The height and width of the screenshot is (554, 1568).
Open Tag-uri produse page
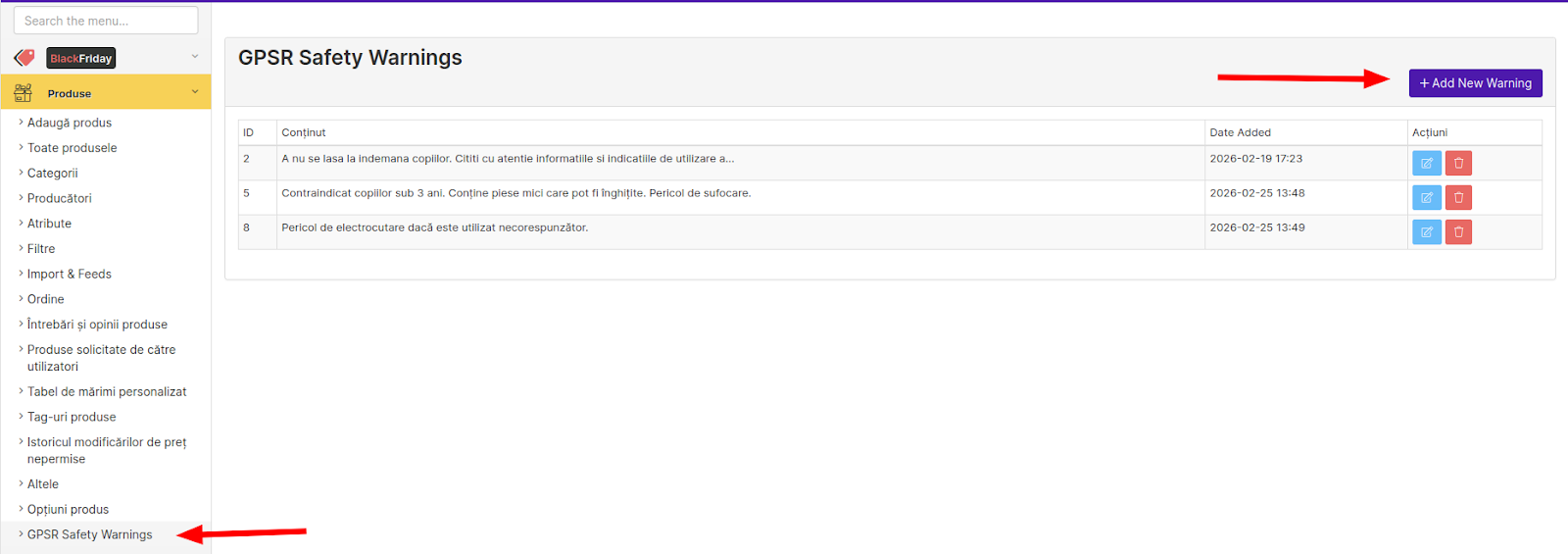tap(72, 417)
